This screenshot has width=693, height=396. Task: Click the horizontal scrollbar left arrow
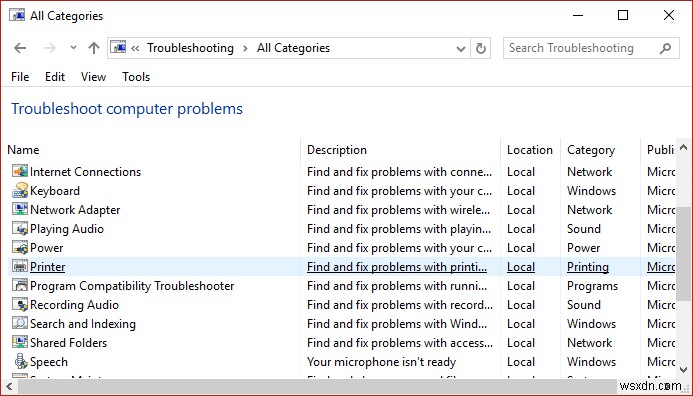click(x=9, y=387)
